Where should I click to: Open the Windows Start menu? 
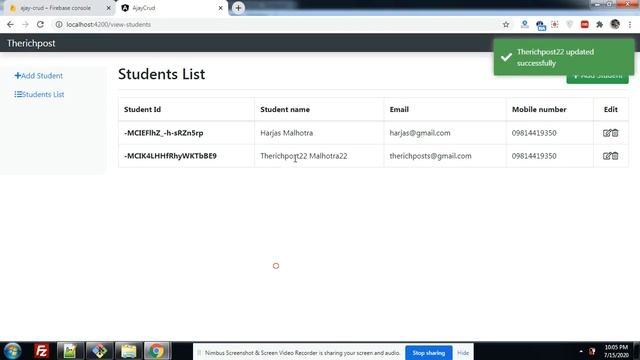click(13, 351)
